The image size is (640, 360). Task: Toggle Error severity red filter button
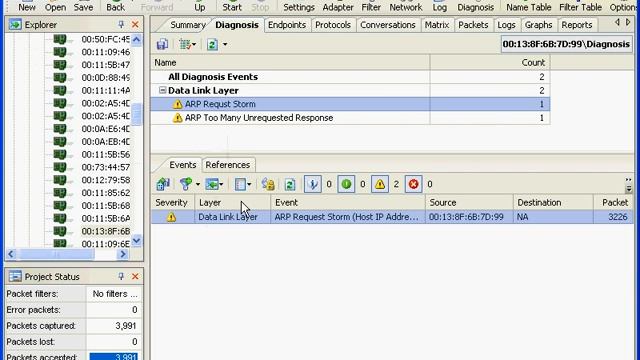[x=413, y=184]
